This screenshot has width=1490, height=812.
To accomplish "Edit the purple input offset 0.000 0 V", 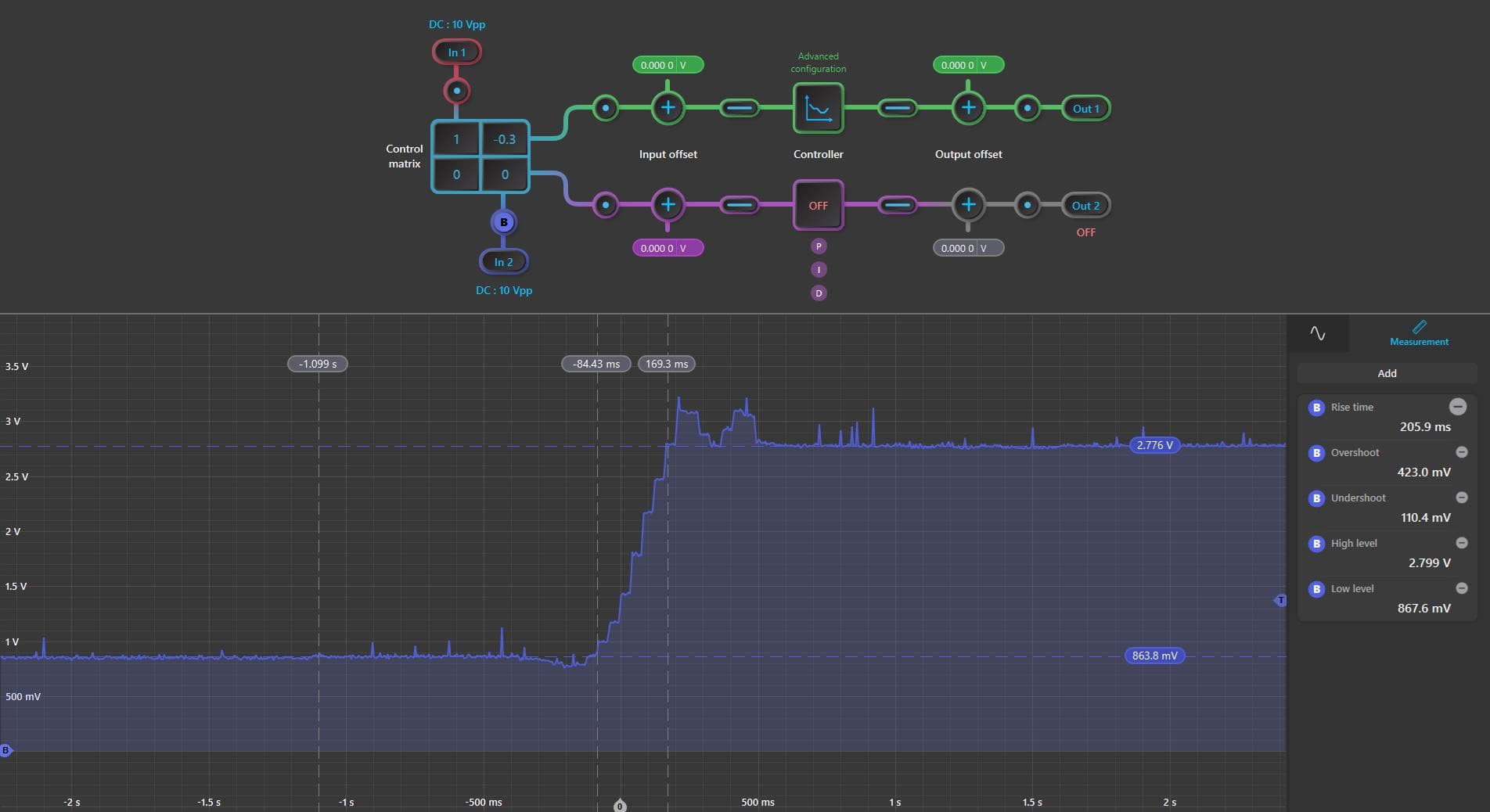I will pyautogui.click(x=668, y=248).
